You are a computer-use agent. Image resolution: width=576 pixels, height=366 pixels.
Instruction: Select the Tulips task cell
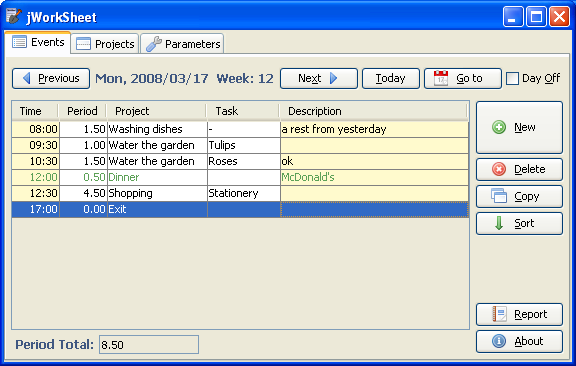244,145
